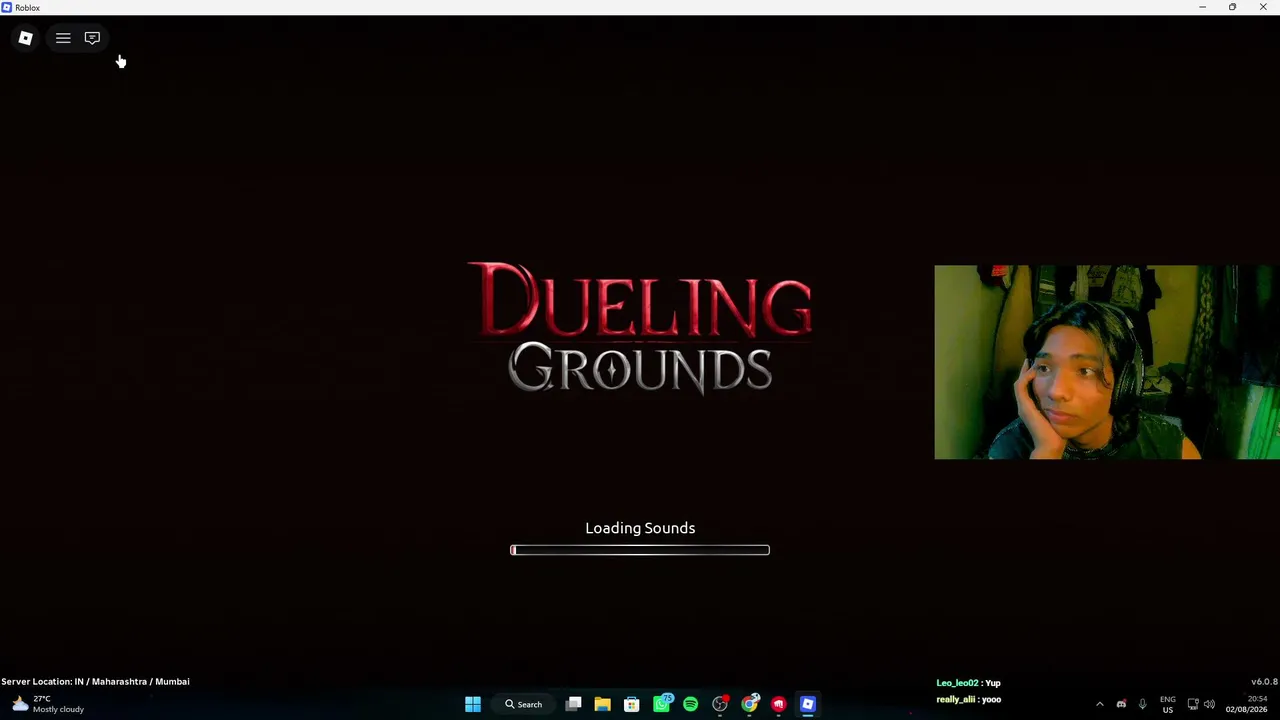
Task: Click the taskbar Search box
Action: [x=524, y=704]
